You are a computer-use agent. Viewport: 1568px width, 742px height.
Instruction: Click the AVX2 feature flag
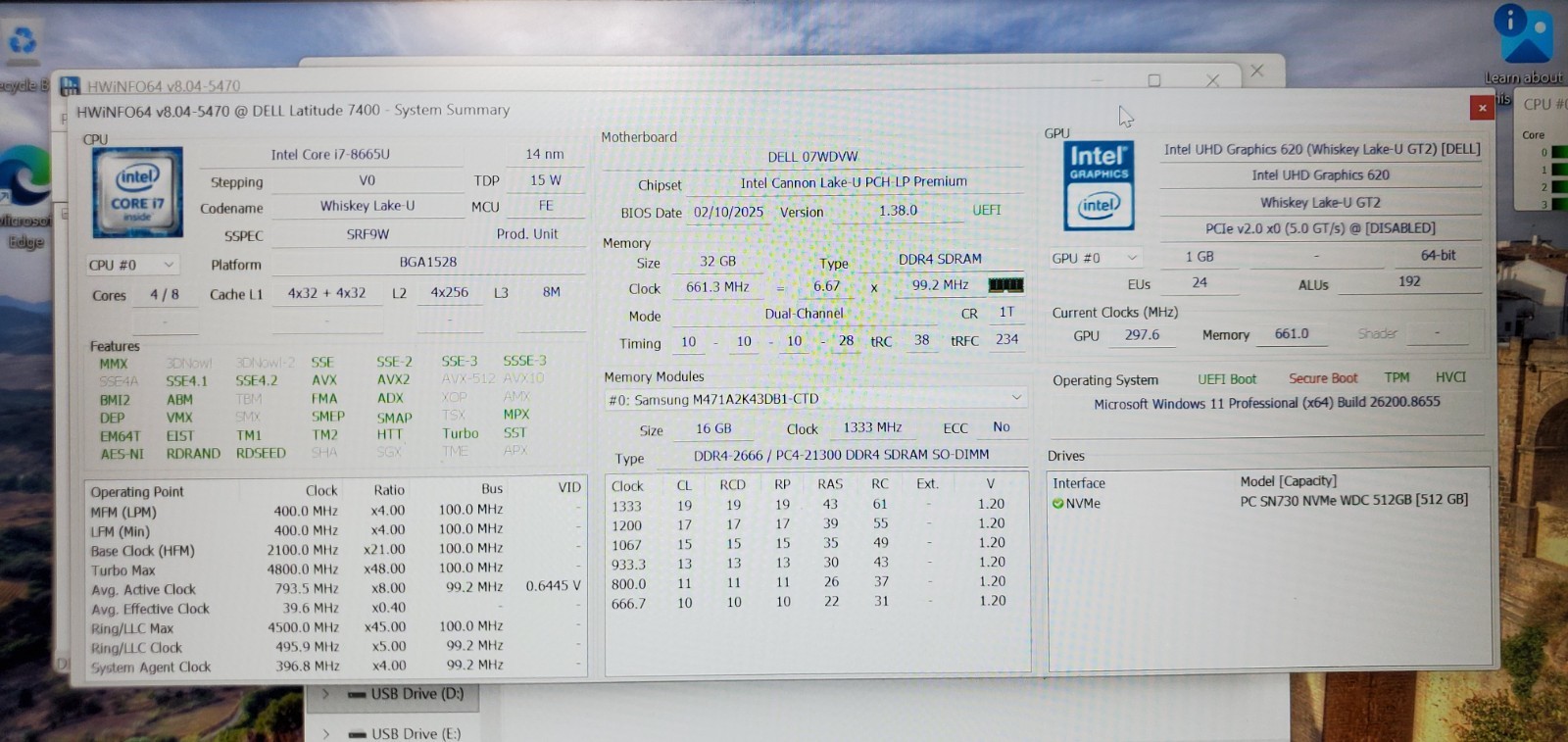pyautogui.click(x=393, y=379)
